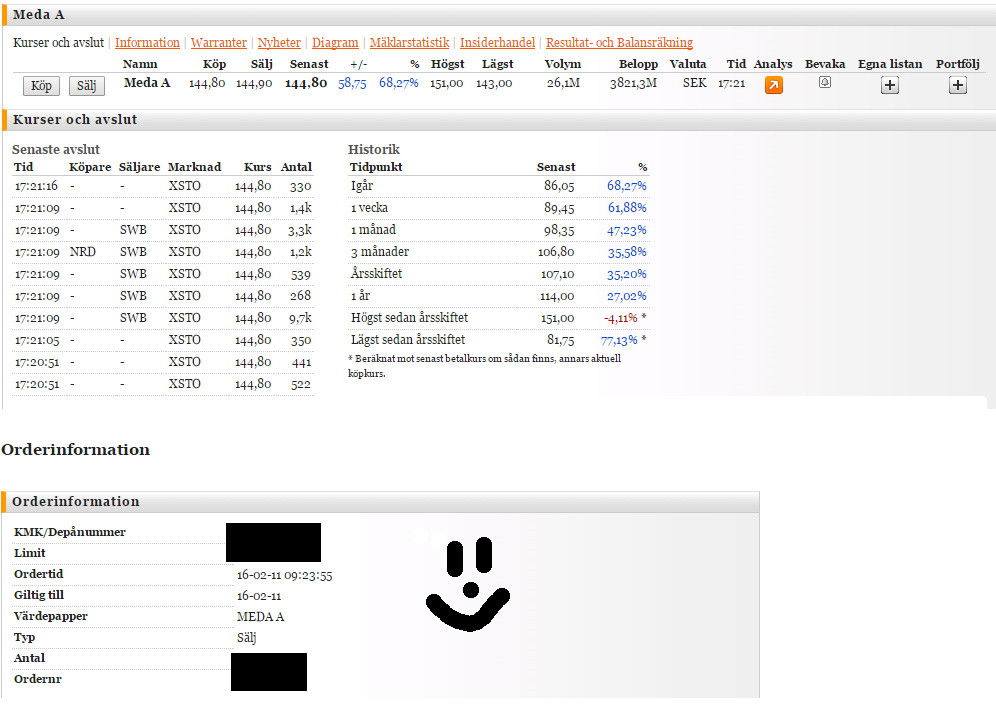Click the hand-drawn smiley face

[467, 585]
